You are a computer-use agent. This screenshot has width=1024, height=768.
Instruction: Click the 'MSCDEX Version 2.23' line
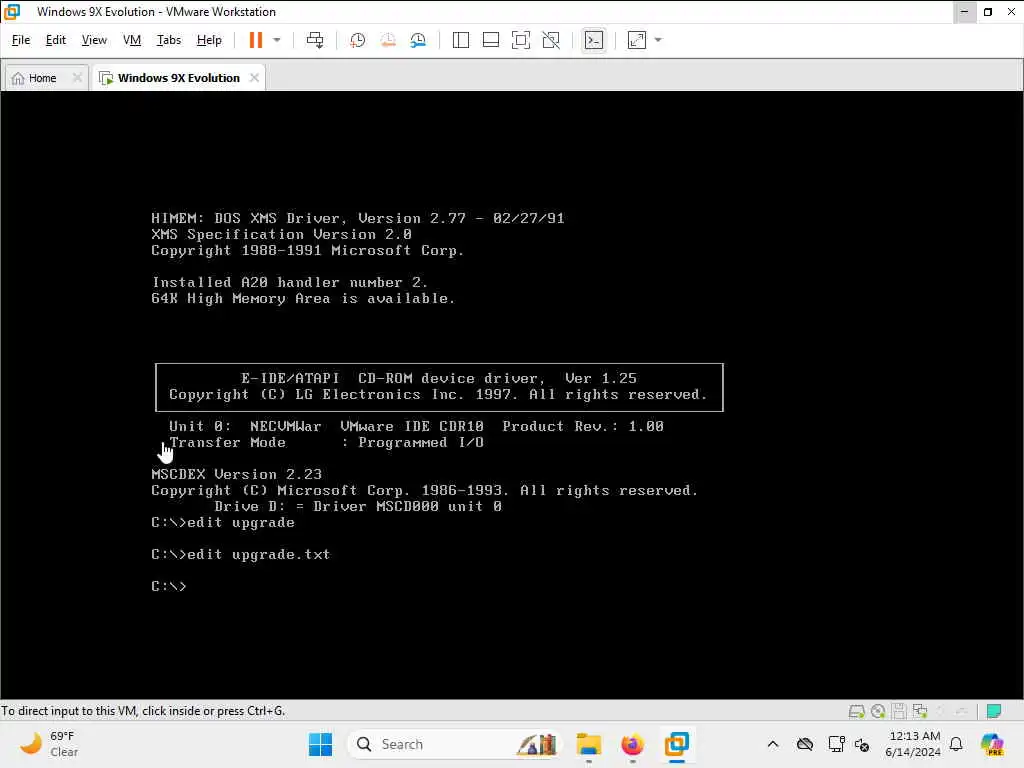click(236, 474)
